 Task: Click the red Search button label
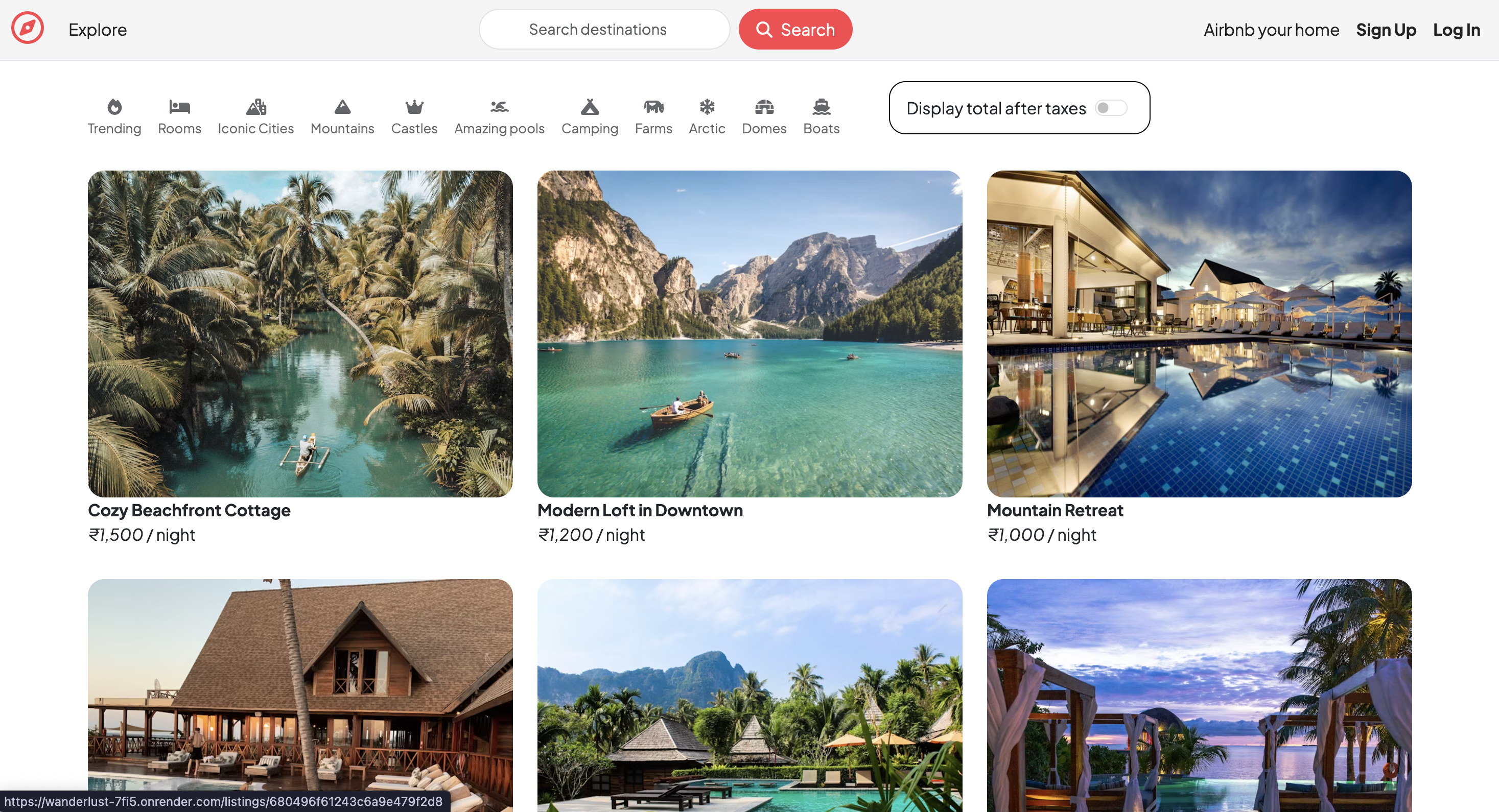[807, 30]
